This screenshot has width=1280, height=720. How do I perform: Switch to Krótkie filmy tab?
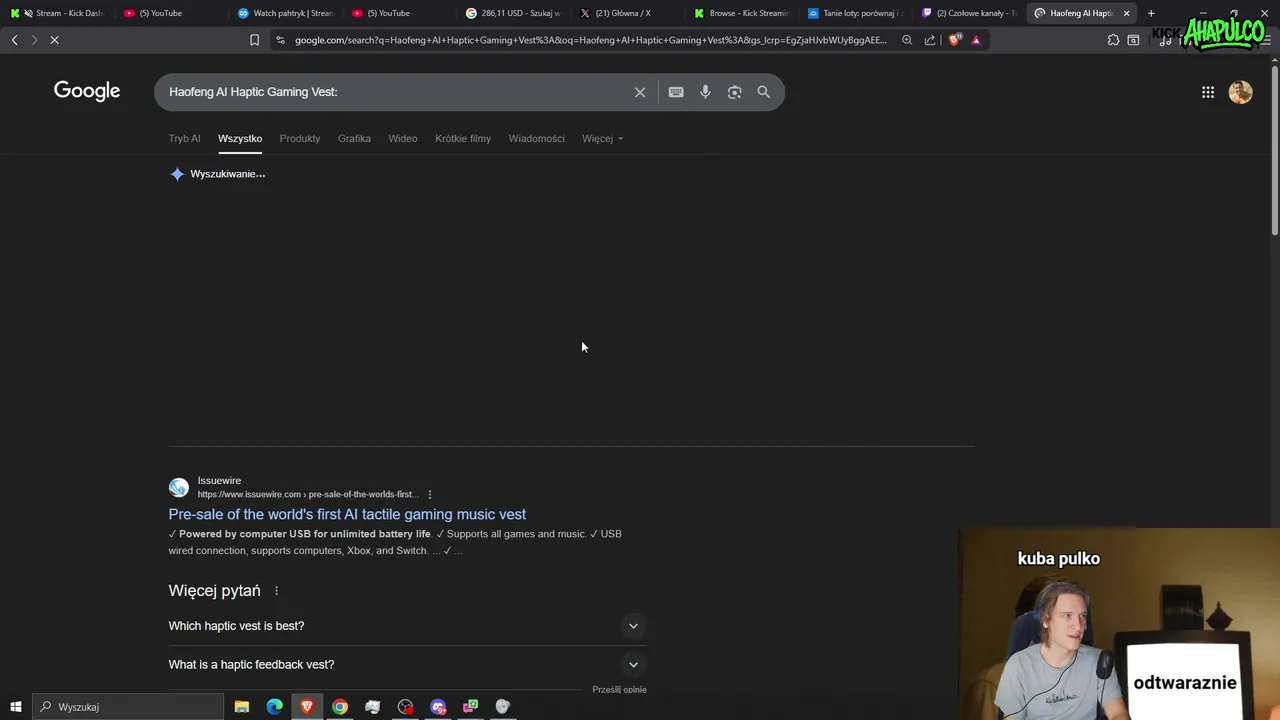click(x=463, y=138)
